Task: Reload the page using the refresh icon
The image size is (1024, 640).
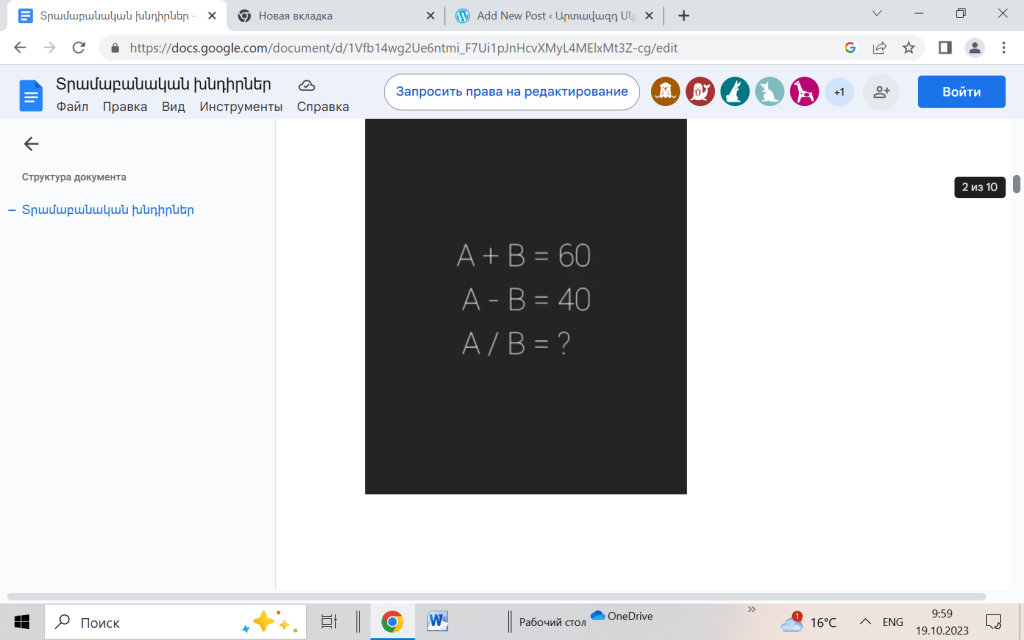Action: point(78,48)
